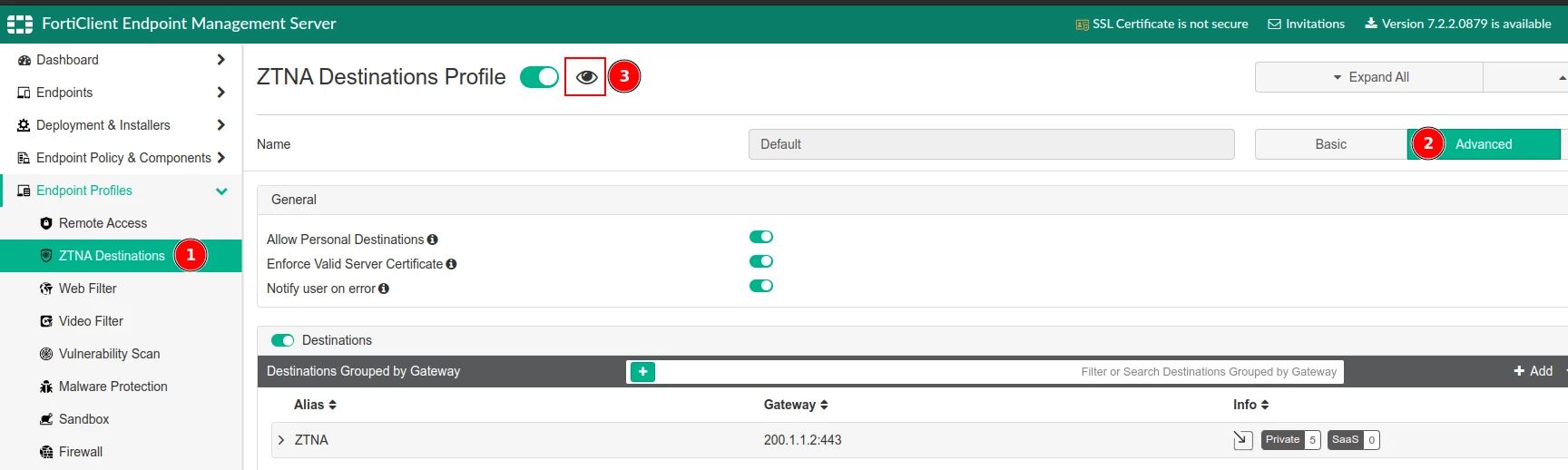Click info icon beside Enforce Valid Server Certificate
The height and width of the screenshot is (470, 1568).
451,264
